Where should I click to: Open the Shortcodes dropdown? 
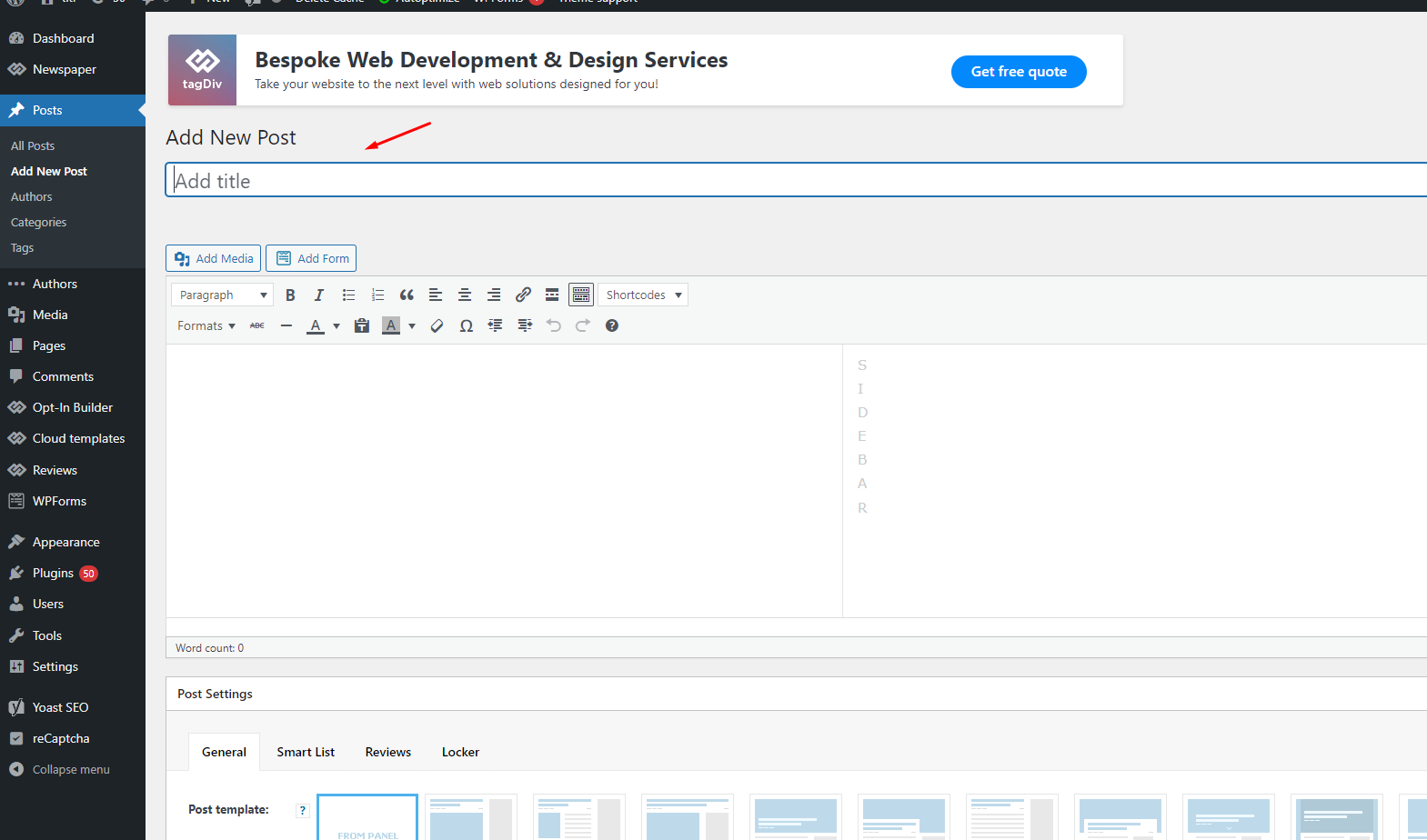click(x=643, y=295)
